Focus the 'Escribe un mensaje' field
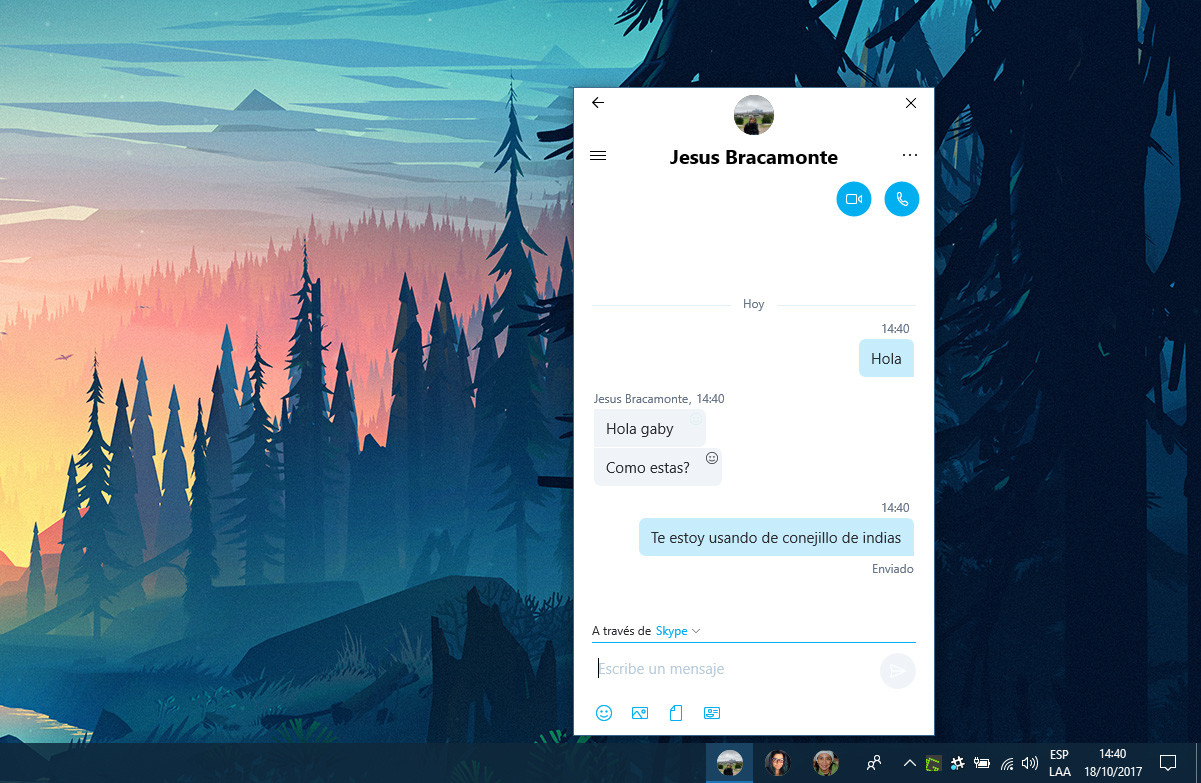The width and height of the screenshot is (1201, 783). (x=735, y=669)
